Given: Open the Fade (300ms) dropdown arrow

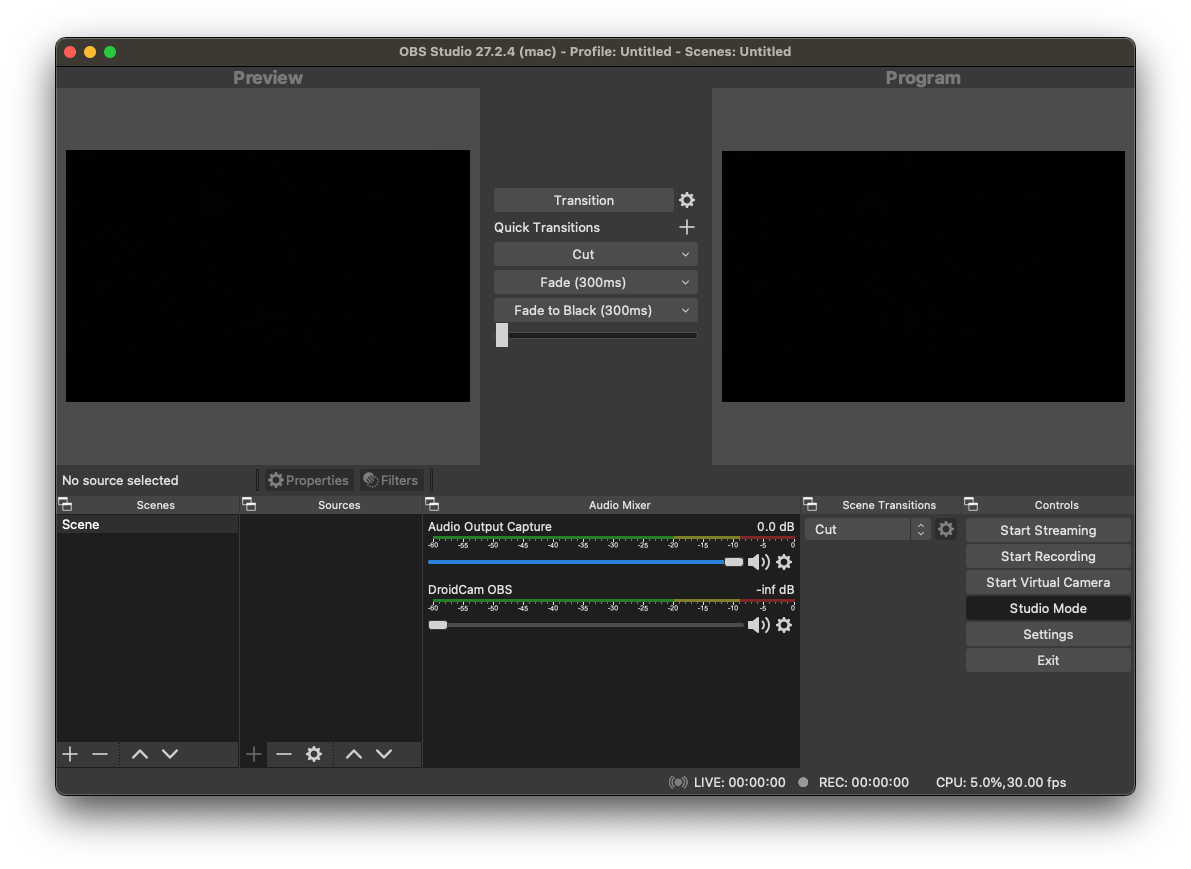Looking at the screenshot, I should tap(685, 283).
